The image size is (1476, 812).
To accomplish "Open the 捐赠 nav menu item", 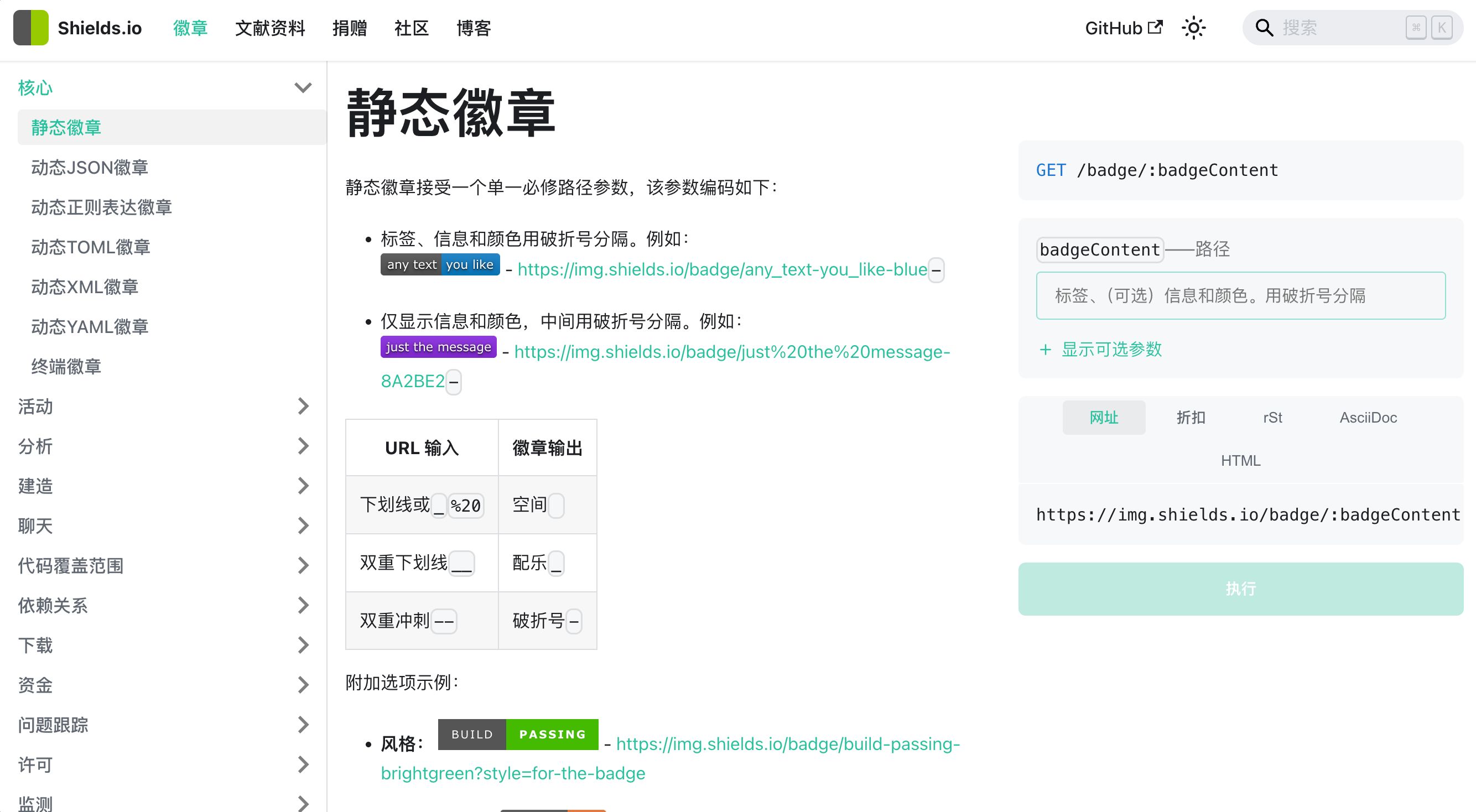I will click(350, 28).
